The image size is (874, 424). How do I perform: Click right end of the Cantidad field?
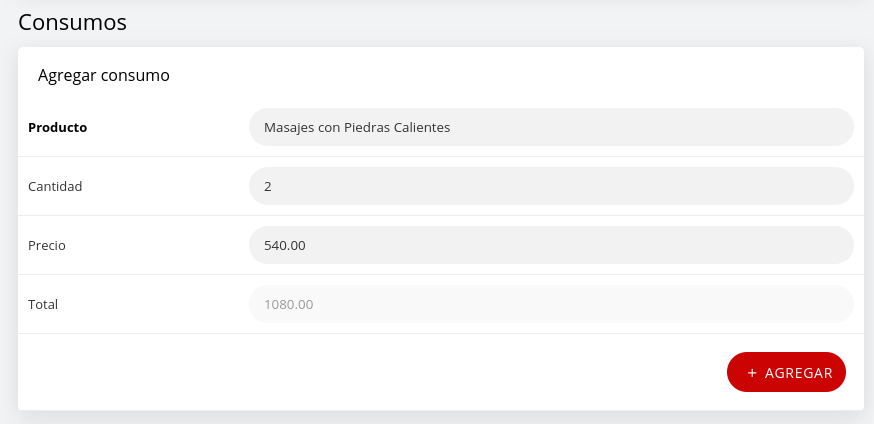(830, 186)
